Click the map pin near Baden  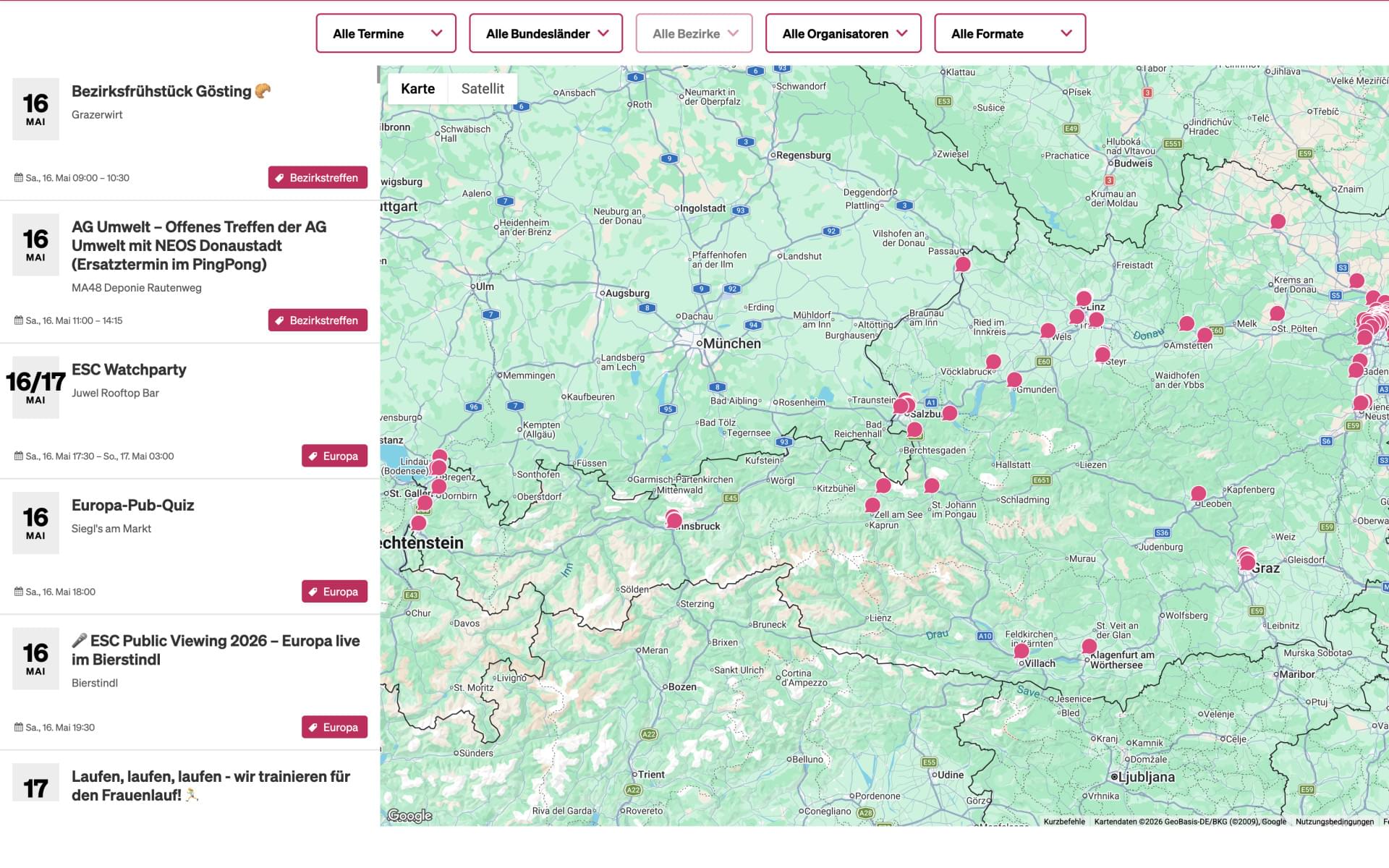1356,370
